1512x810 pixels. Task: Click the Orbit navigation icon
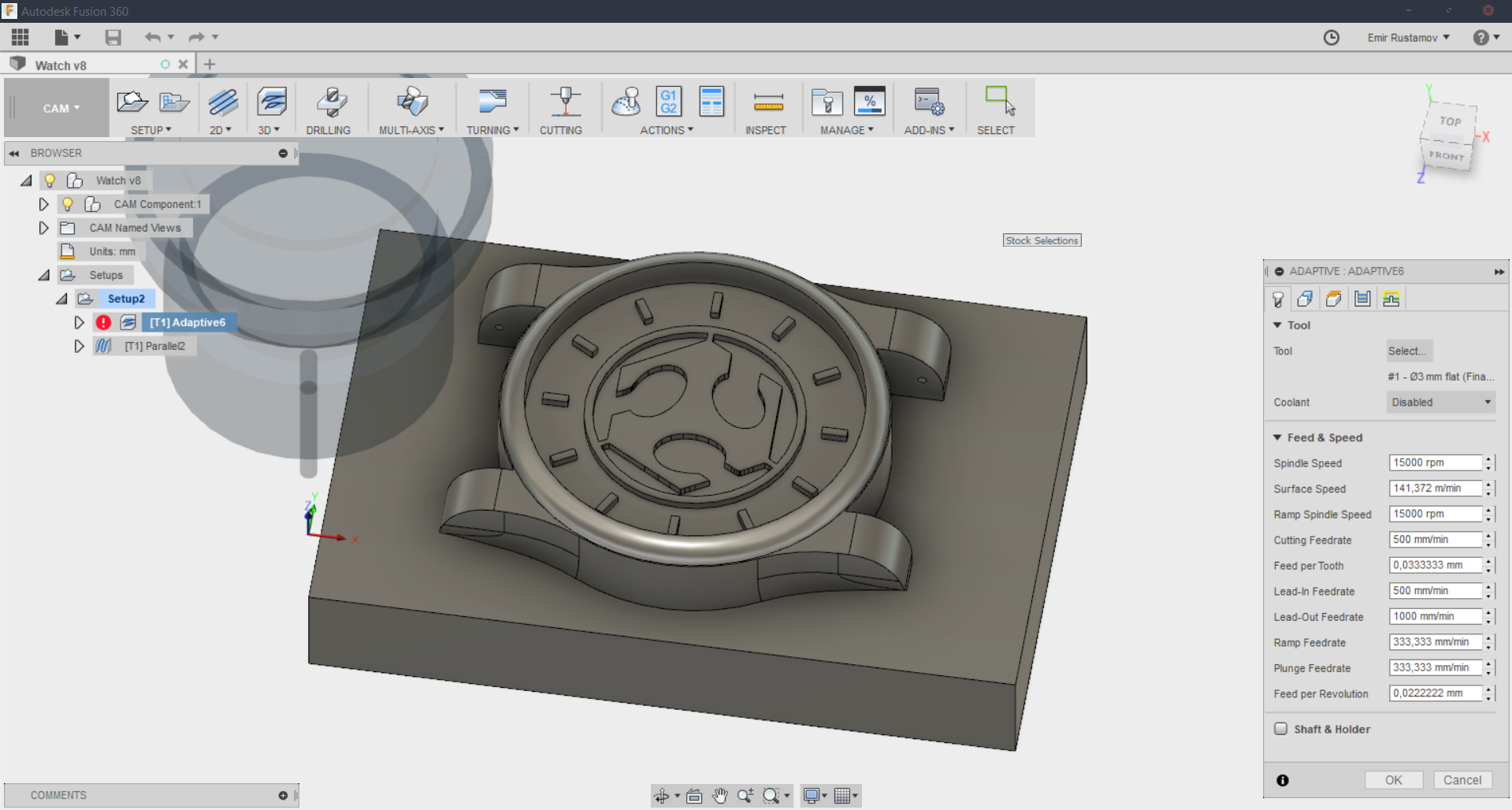[662, 796]
